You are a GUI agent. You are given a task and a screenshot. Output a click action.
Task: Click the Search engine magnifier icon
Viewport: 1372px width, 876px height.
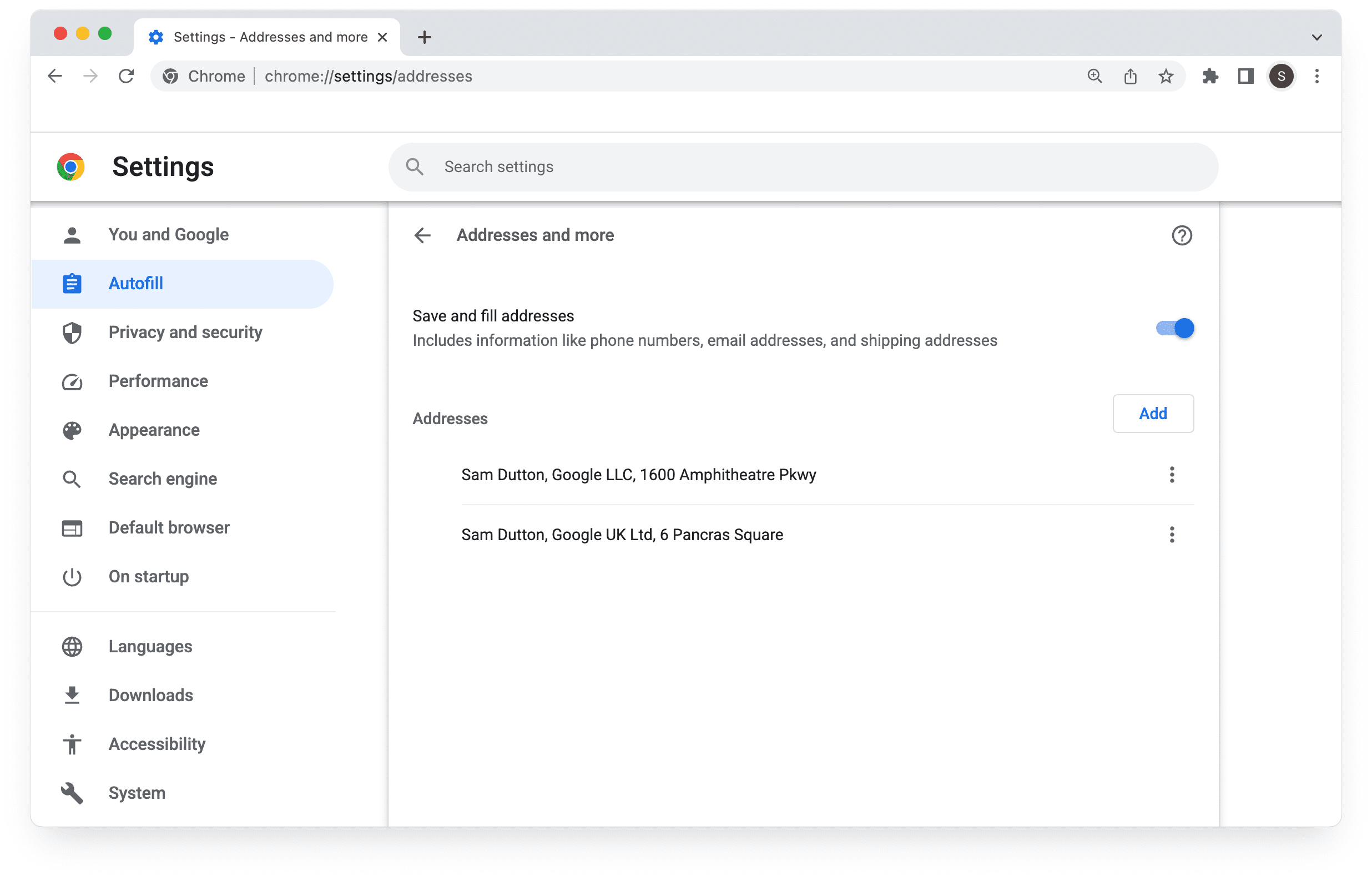(x=71, y=479)
